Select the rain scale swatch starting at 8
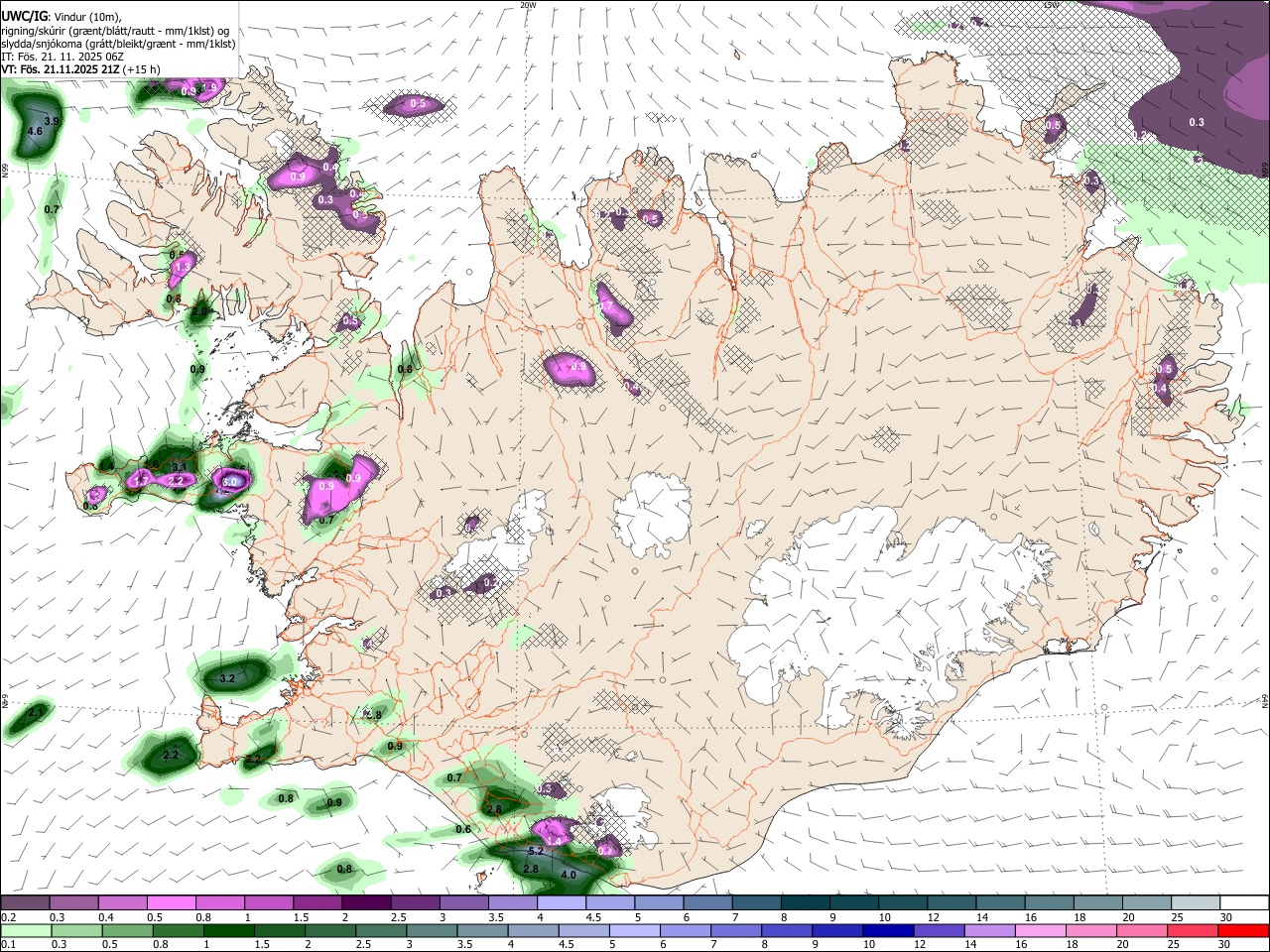 [786, 930]
